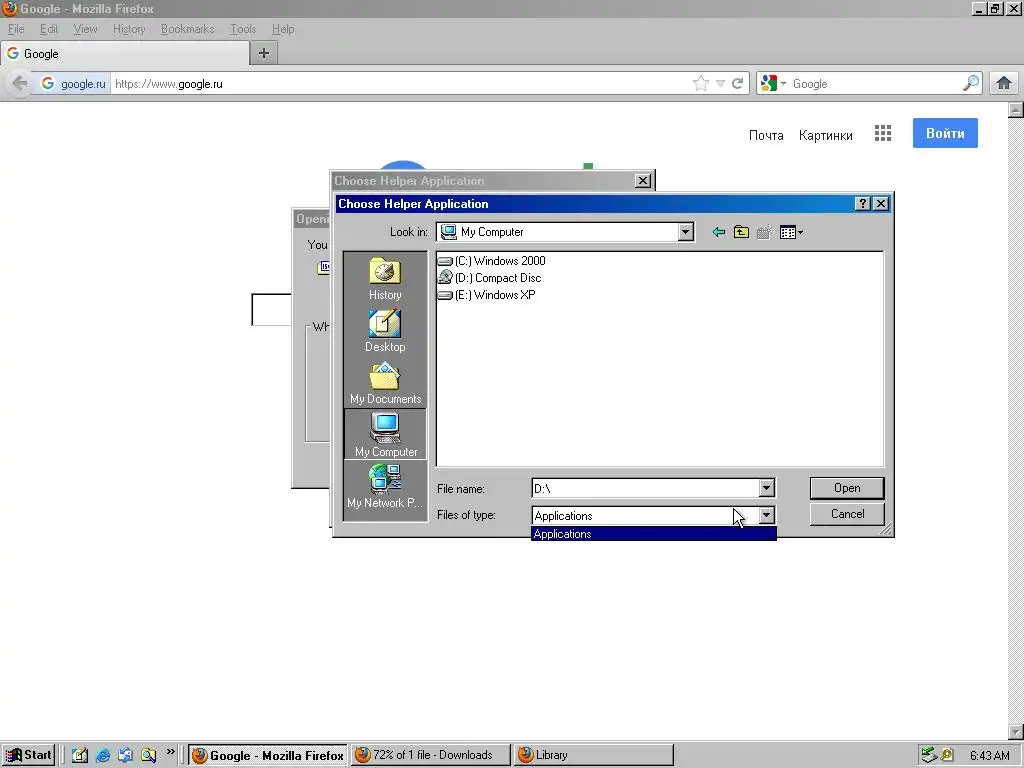Image resolution: width=1024 pixels, height=768 pixels.
Task: Choose Applications in the dropdown list
Action: [x=654, y=534]
